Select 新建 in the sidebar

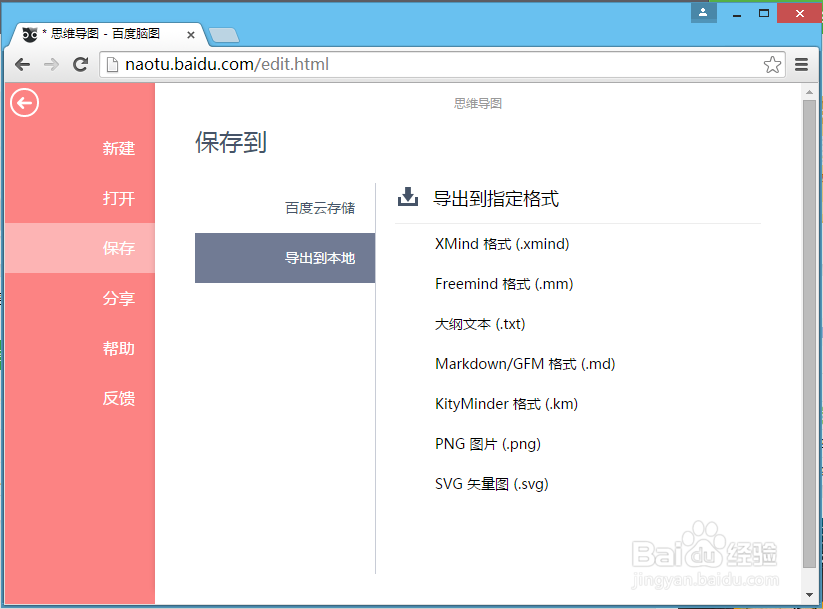[80, 149]
